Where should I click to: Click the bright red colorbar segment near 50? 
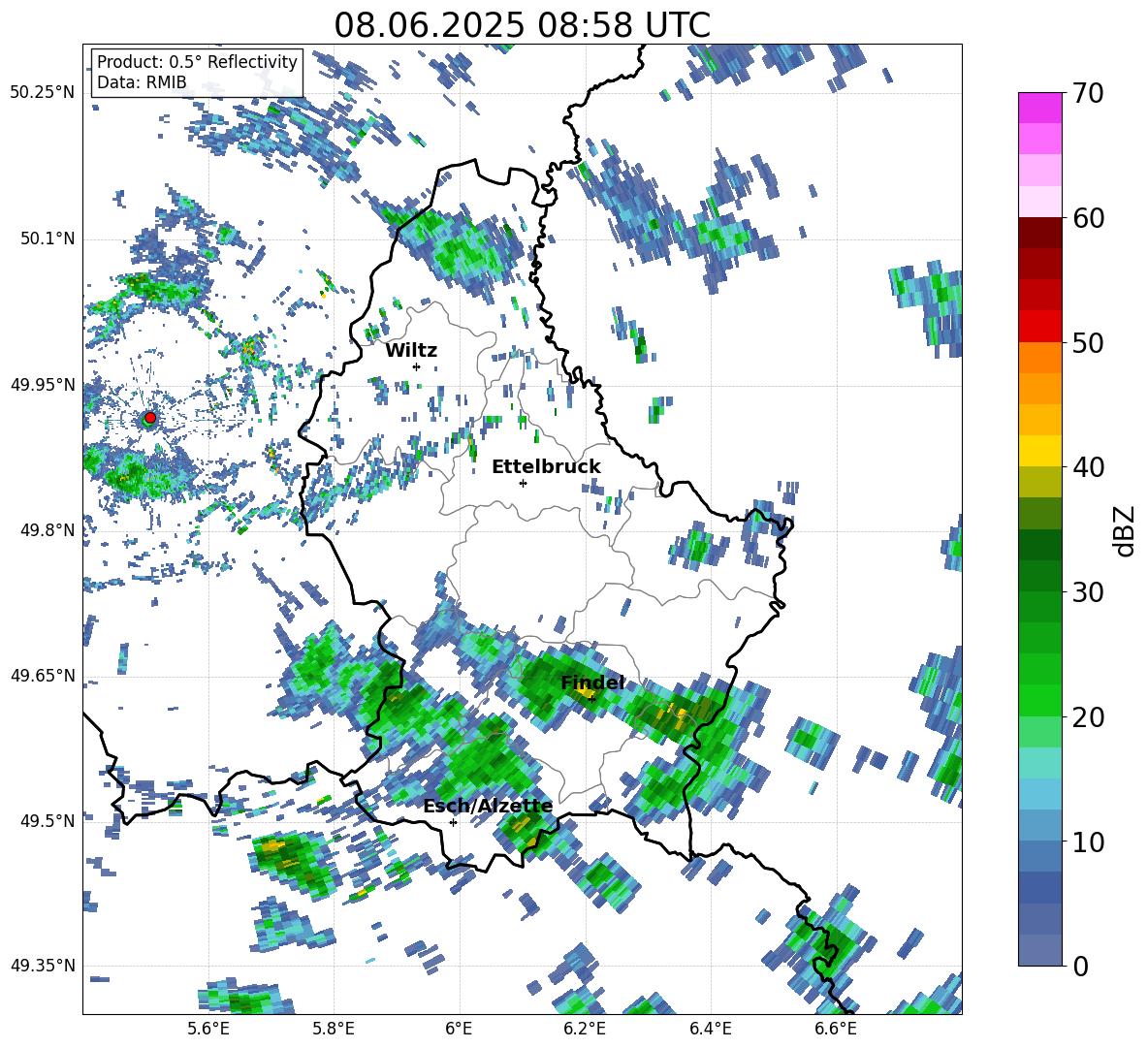click(x=1039, y=327)
